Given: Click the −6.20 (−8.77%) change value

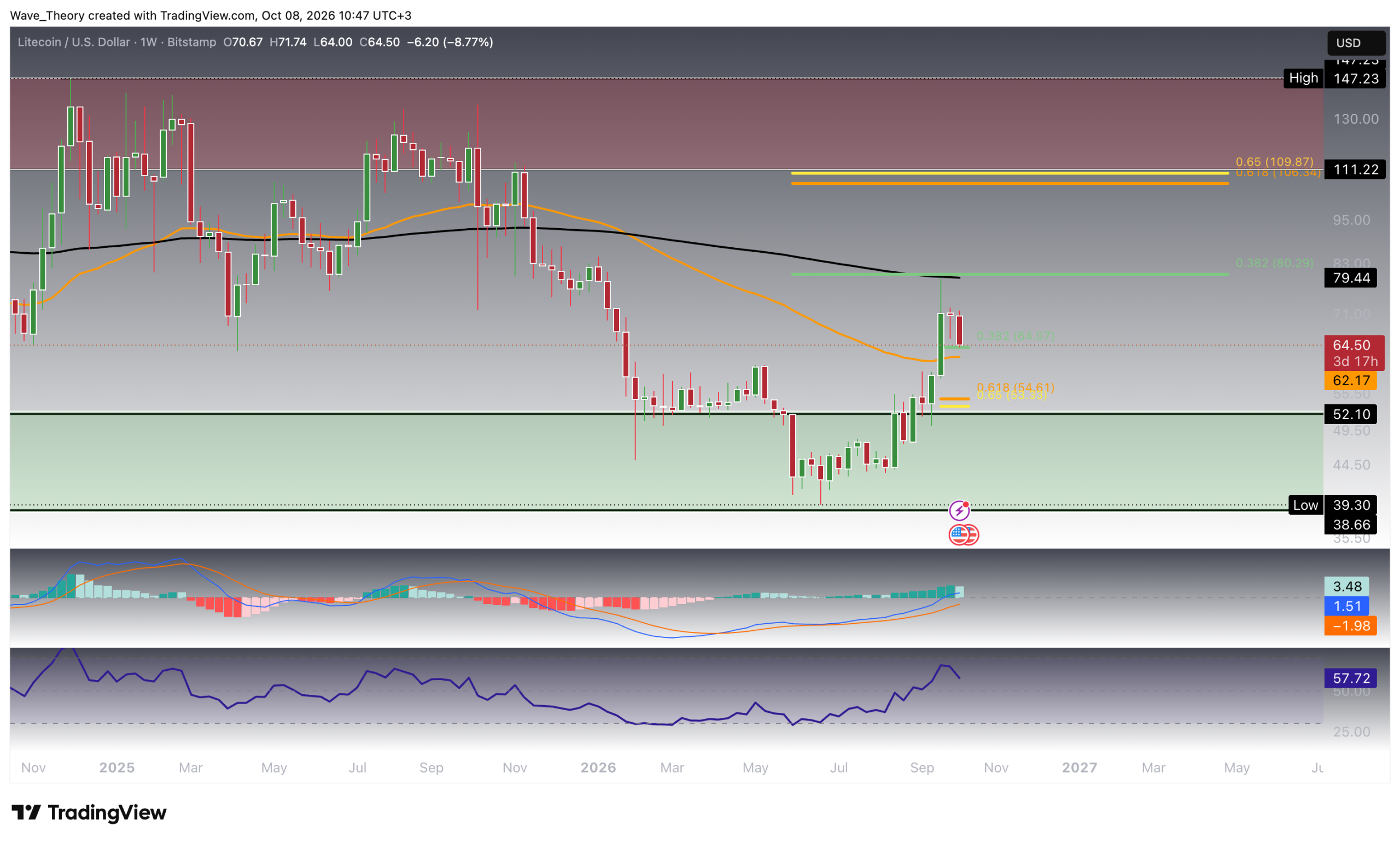Looking at the screenshot, I should tap(450, 42).
